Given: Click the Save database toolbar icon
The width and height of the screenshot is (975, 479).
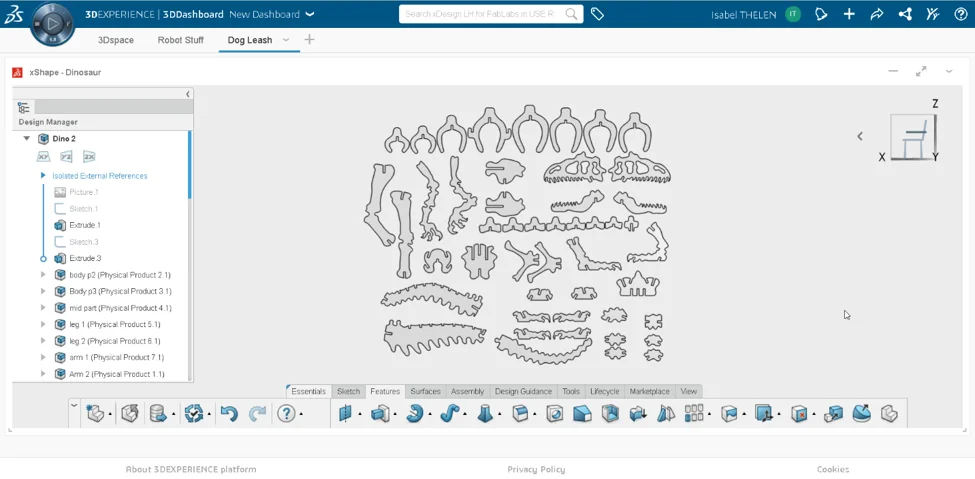Looking at the screenshot, I should 158,414.
